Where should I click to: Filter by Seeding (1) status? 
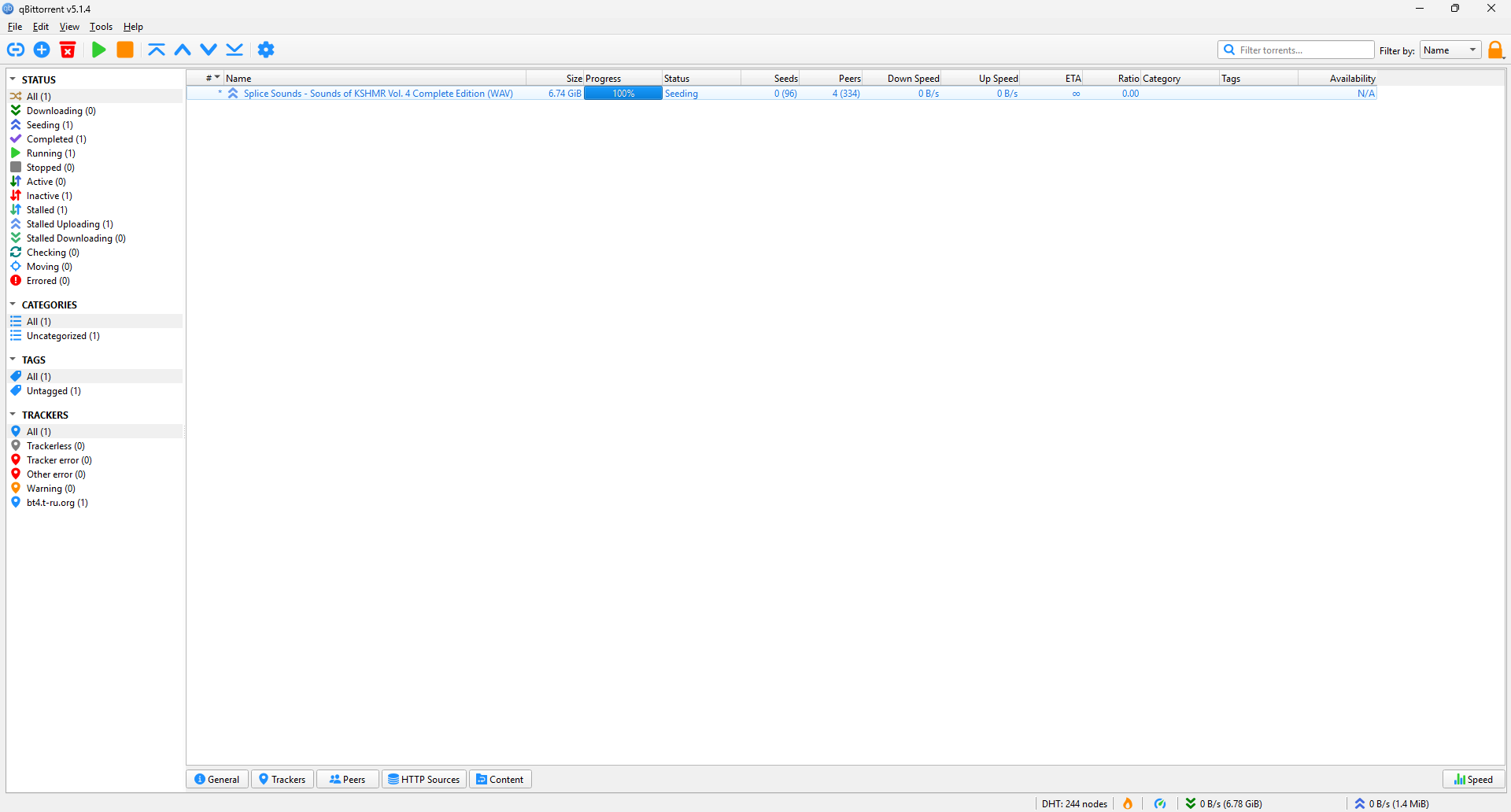click(x=50, y=125)
